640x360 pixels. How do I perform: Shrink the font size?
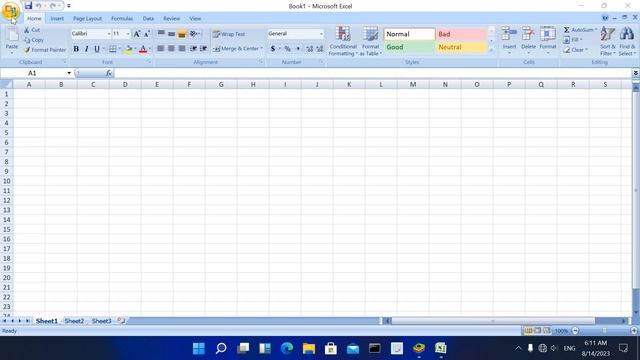[x=147, y=34]
